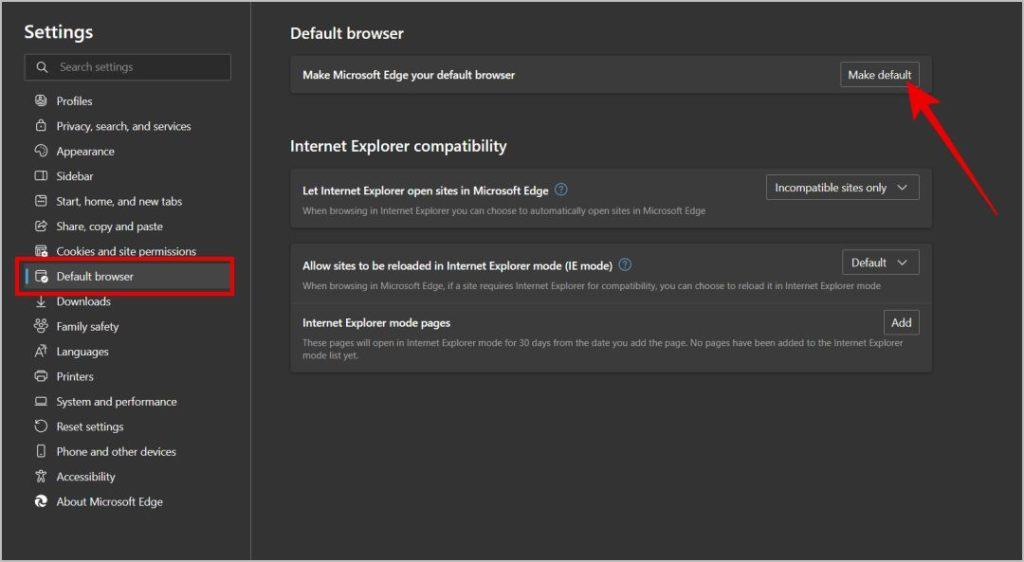Click the Profiles icon in sidebar
Image resolution: width=1024 pixels, height=562 pixels.
pos(41,101)
